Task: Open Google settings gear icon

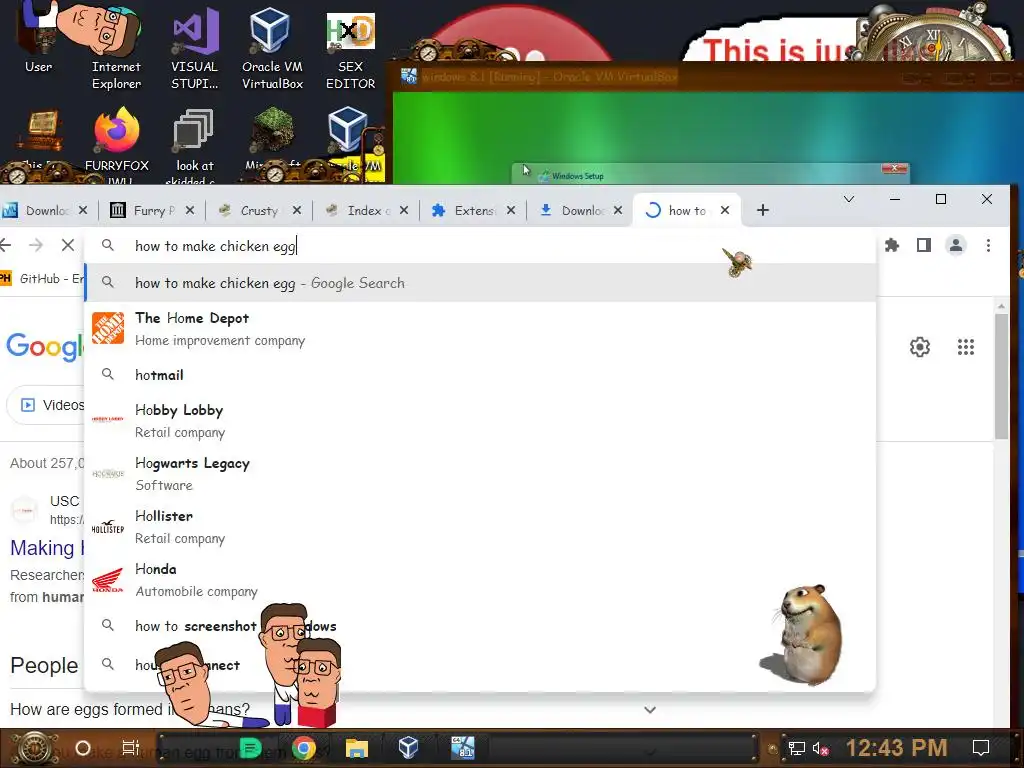Action: coord(920,347)
